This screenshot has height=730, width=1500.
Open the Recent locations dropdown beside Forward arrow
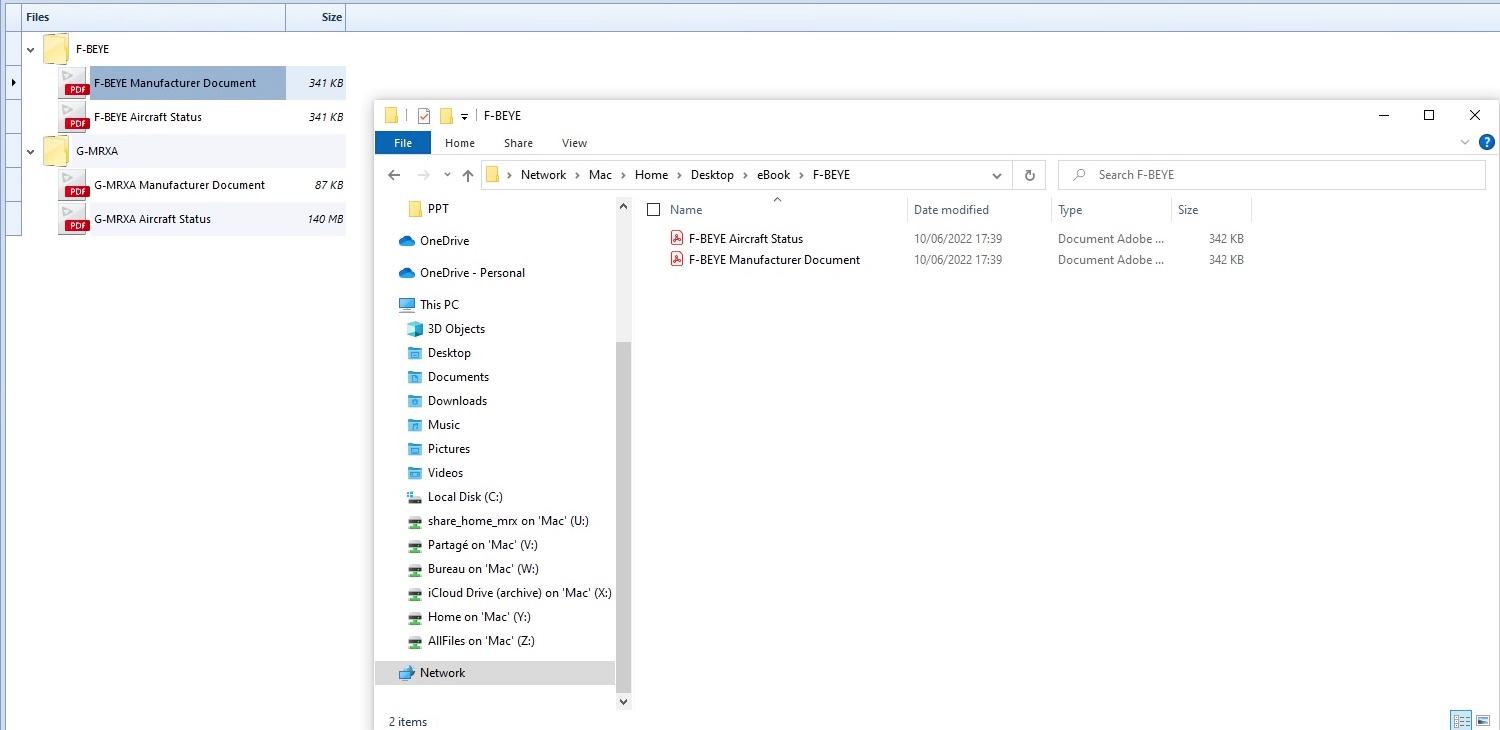tap(447, 175)
